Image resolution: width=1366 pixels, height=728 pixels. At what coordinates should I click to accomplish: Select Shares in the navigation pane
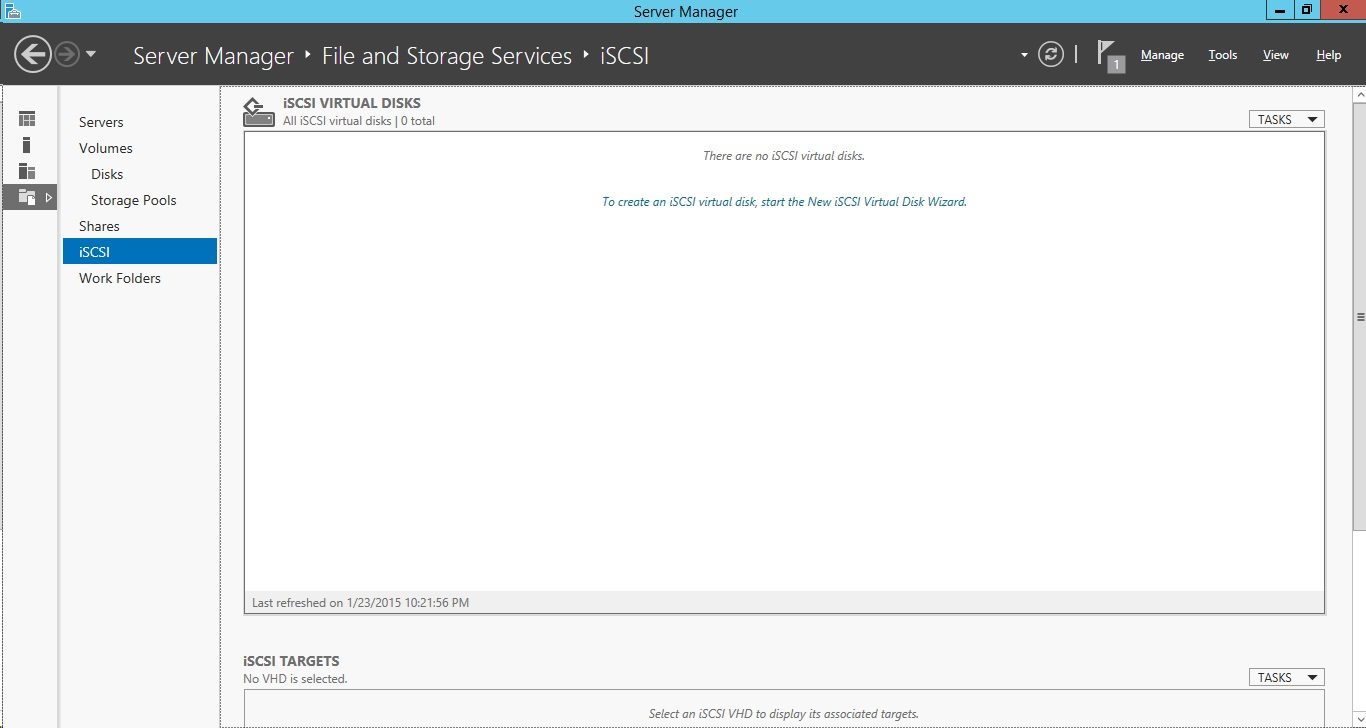tap(99, 226)
